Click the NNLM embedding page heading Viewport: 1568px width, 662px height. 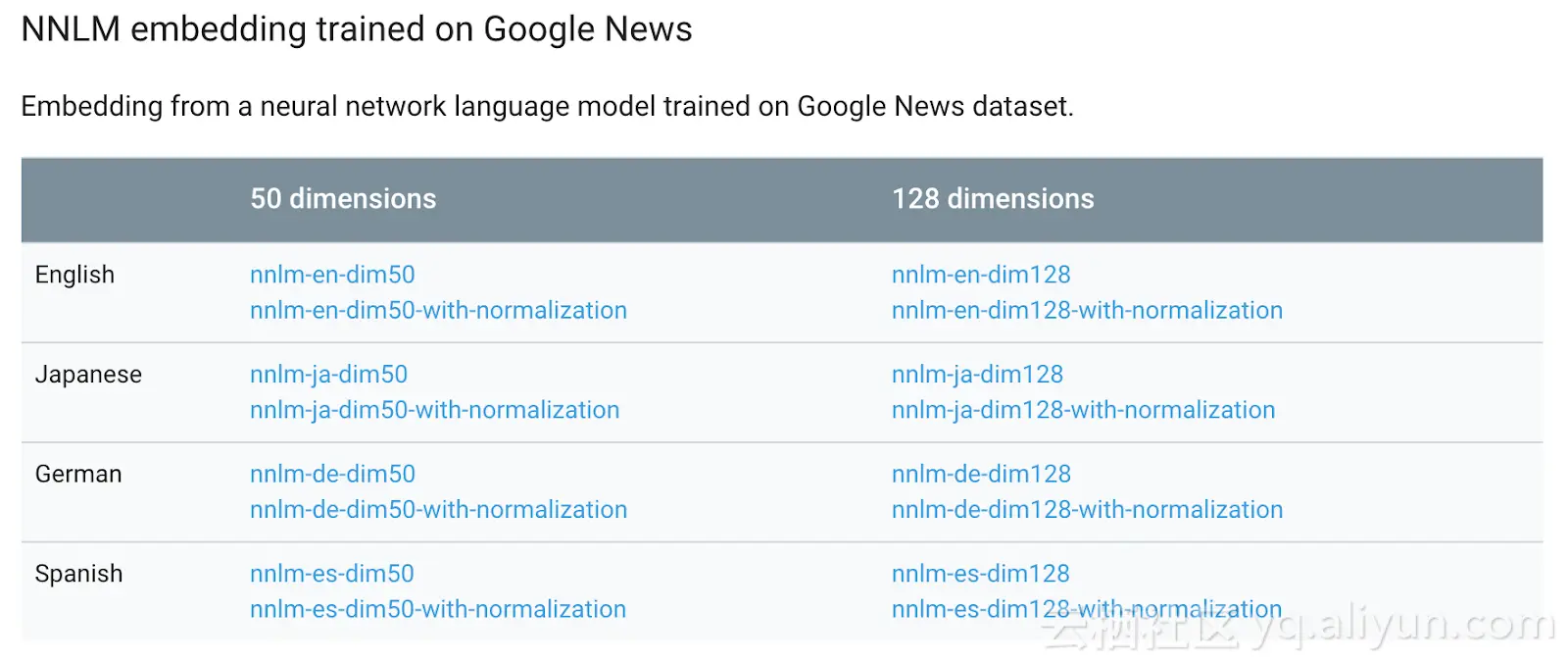click(357, 29)
